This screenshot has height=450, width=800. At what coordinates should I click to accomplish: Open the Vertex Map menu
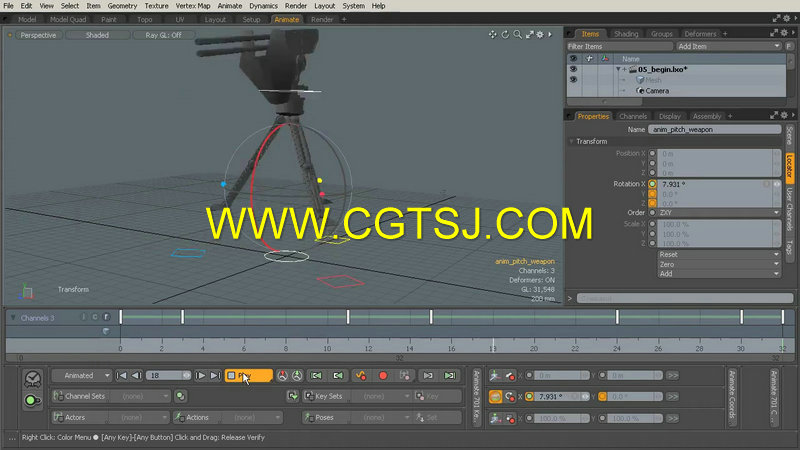[x=192, y=6]
